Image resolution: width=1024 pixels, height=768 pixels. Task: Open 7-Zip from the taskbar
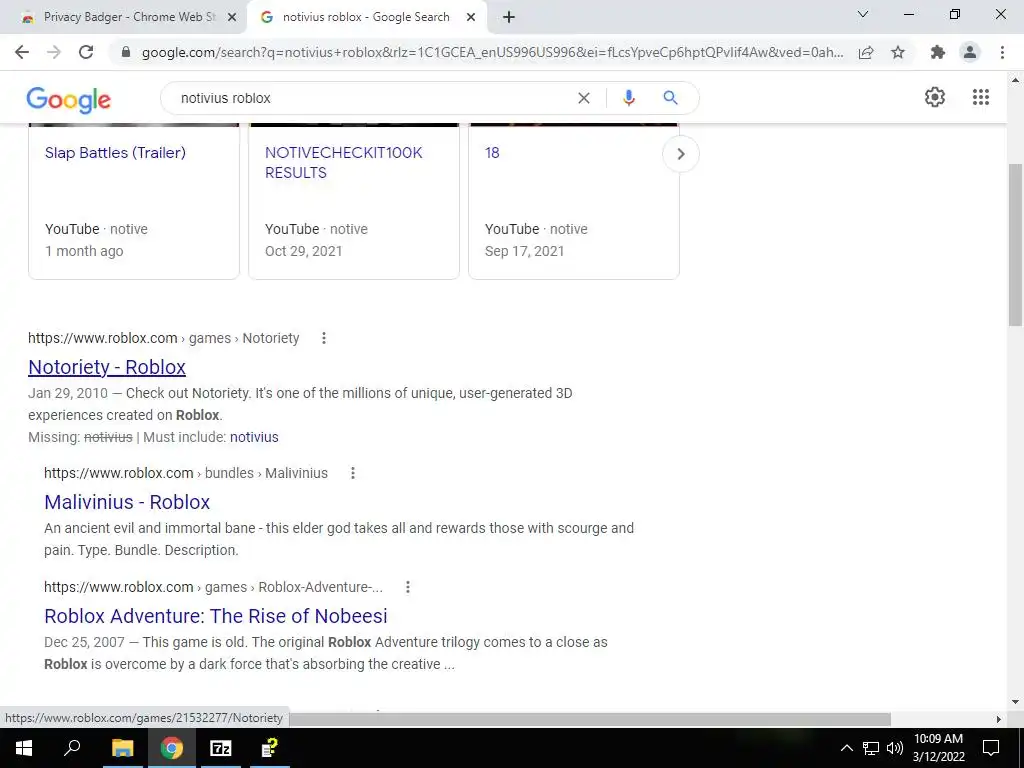point(221,748)
